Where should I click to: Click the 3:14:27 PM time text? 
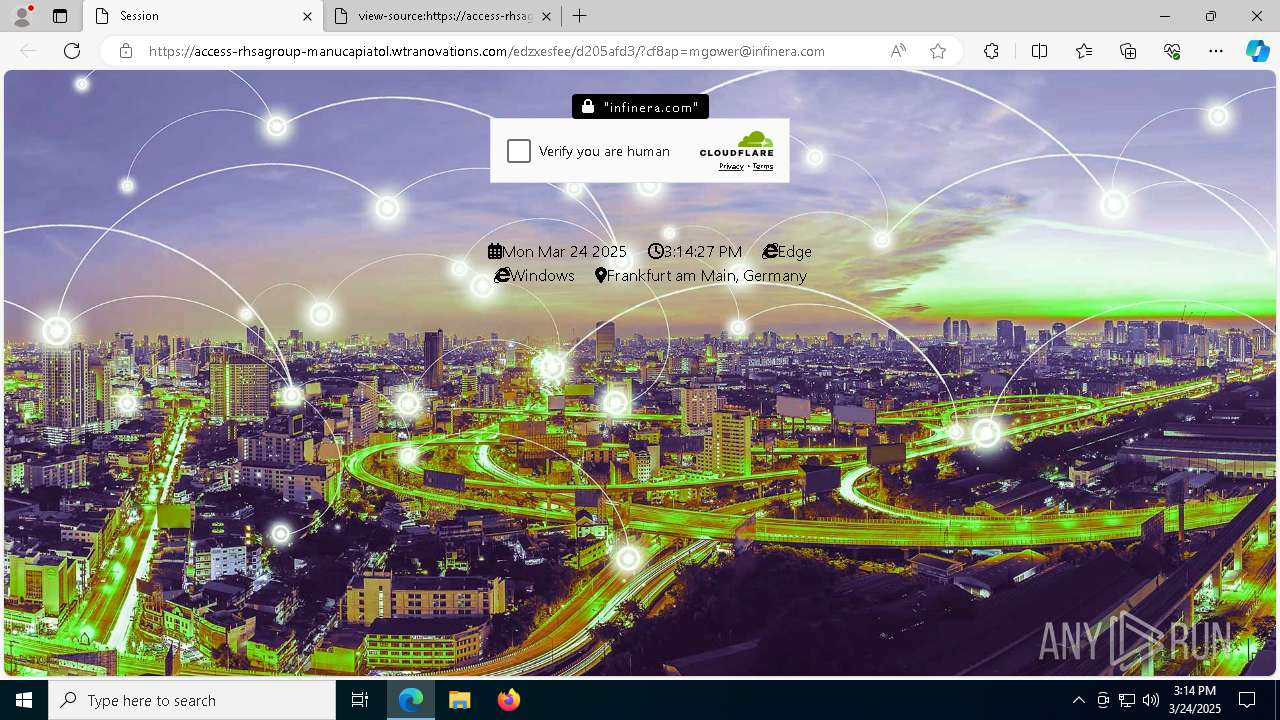703,251
